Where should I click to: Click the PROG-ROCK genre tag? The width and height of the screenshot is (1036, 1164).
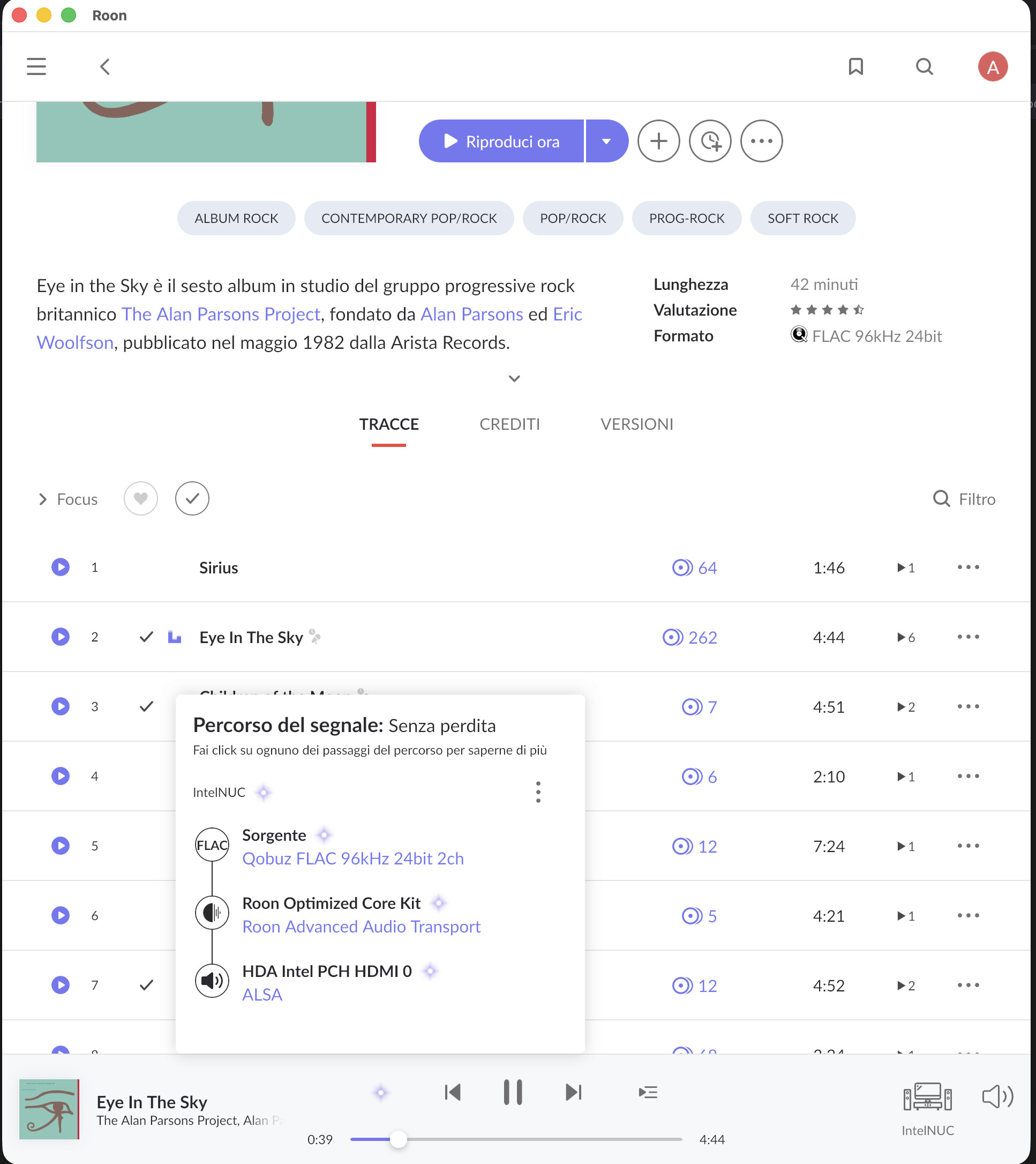click(687, 218)
